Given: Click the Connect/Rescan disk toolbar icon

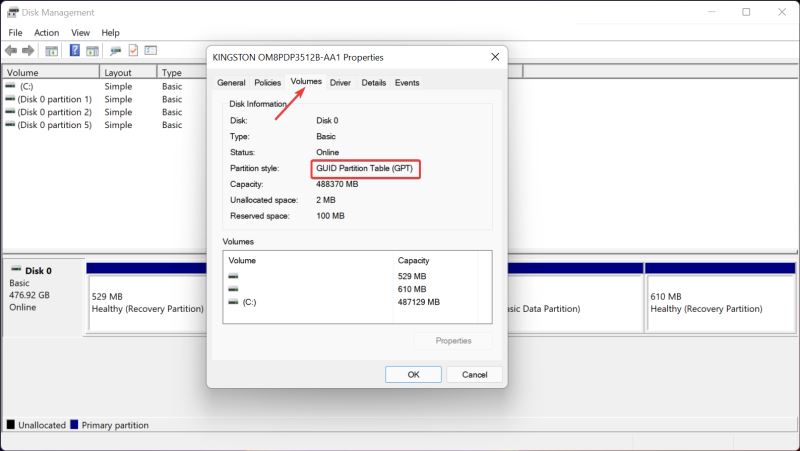Looking at the screenshot, I should tap(116, 51).
